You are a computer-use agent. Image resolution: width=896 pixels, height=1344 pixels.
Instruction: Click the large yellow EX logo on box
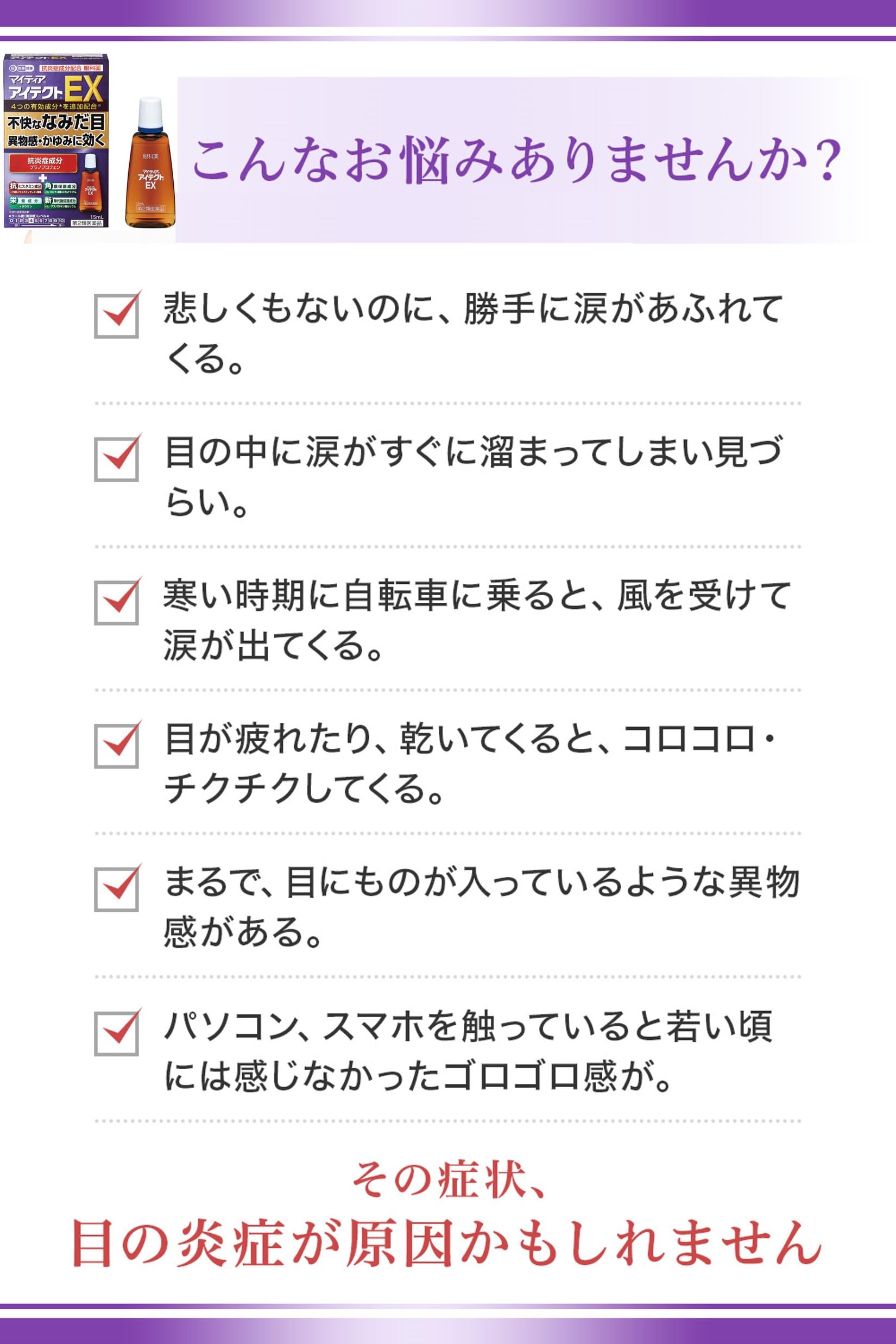click(x=84, y=89)
